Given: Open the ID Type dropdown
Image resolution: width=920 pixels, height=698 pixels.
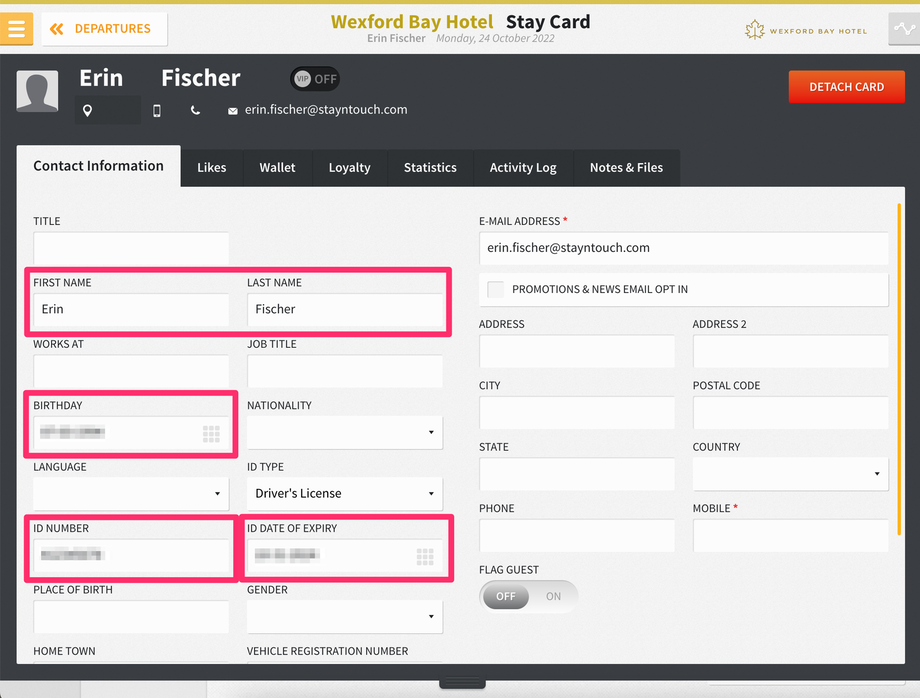Looking at the screenshot, I should 344,494.
